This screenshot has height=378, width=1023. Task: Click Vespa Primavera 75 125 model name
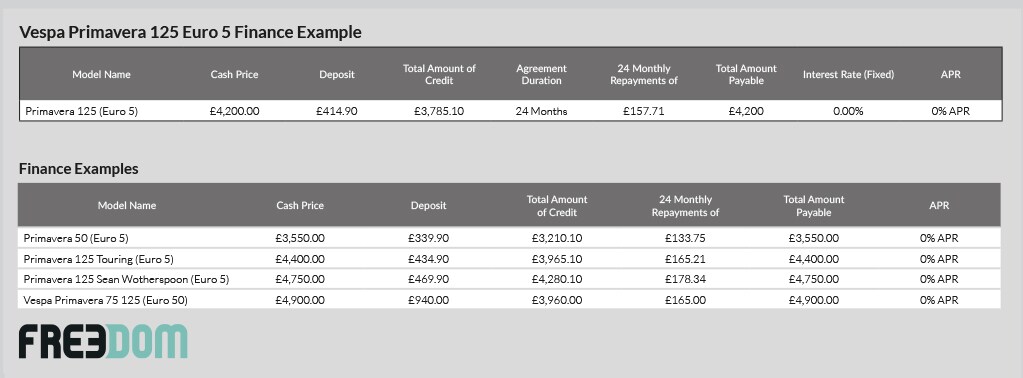[x=106, y=300]
